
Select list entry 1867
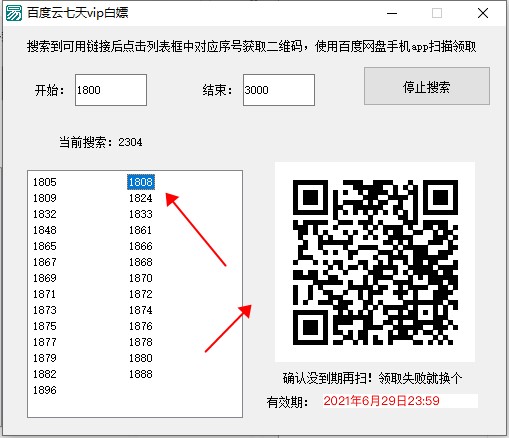pyautogui.click(x=45, y=262)
